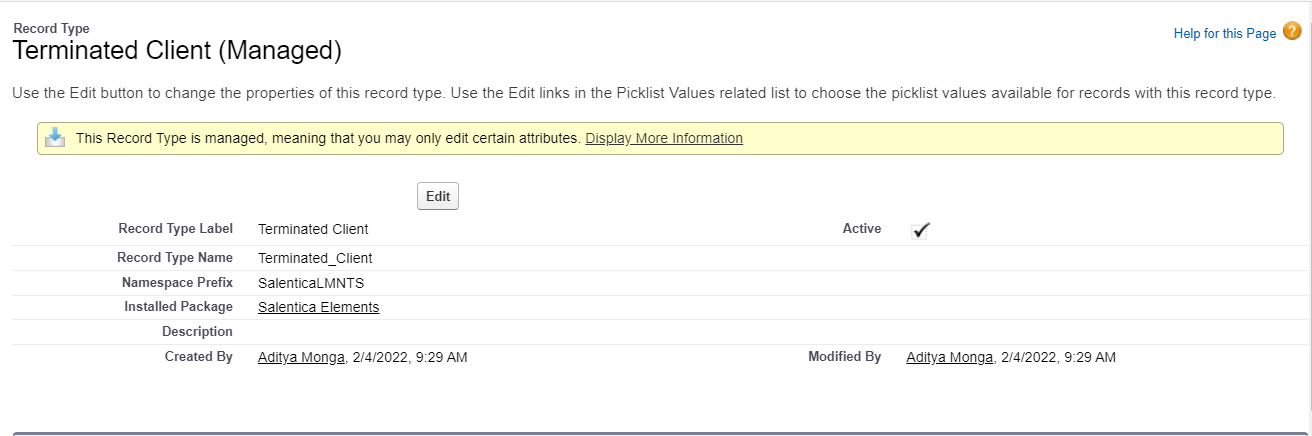Select the Terminated Client (Managed) page heading
The image size is (1312, 436).
point(177,50)
